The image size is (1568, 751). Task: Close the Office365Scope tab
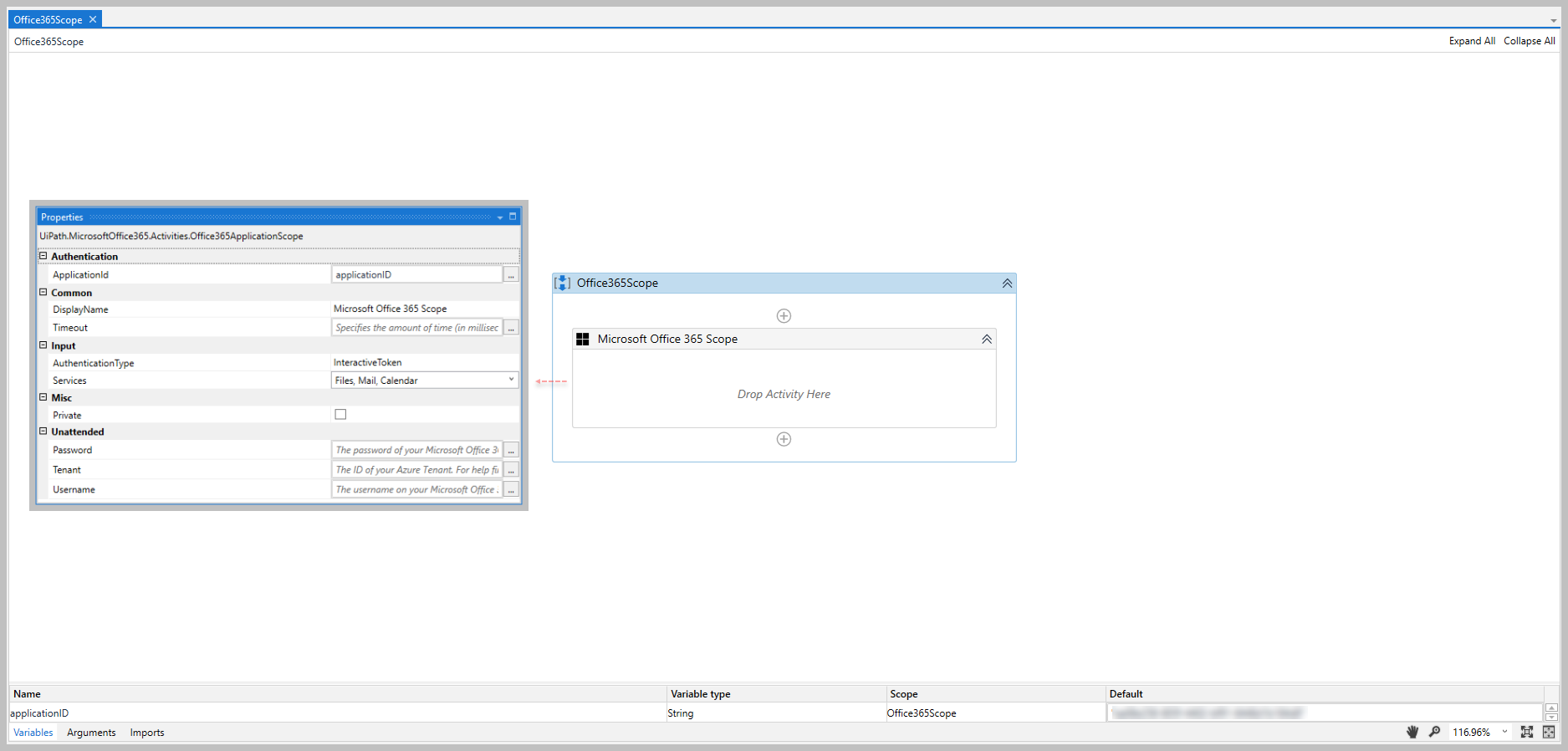(x=93, y=19)
